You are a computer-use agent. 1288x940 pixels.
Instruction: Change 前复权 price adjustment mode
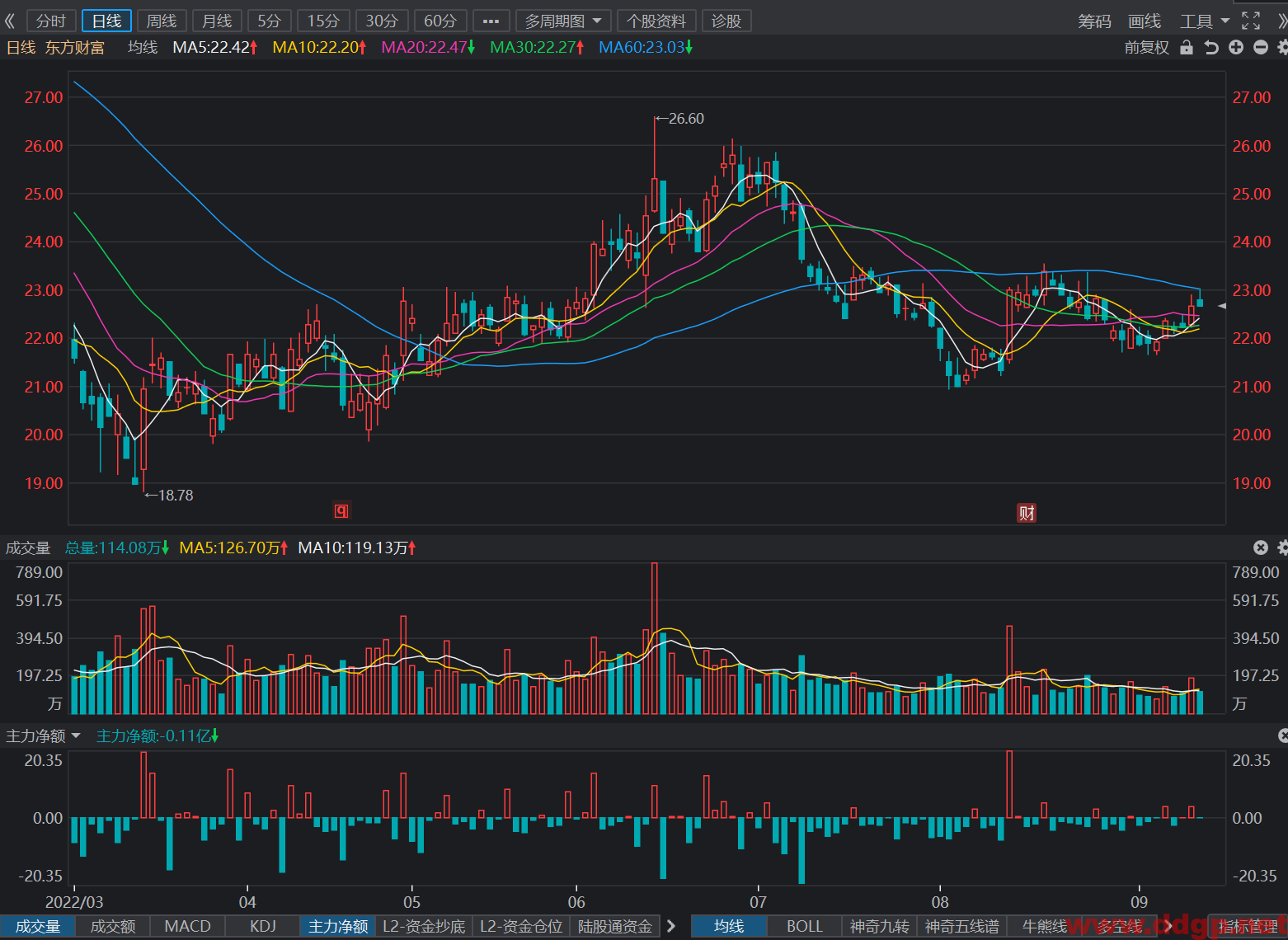click(x=1147, y=48)
